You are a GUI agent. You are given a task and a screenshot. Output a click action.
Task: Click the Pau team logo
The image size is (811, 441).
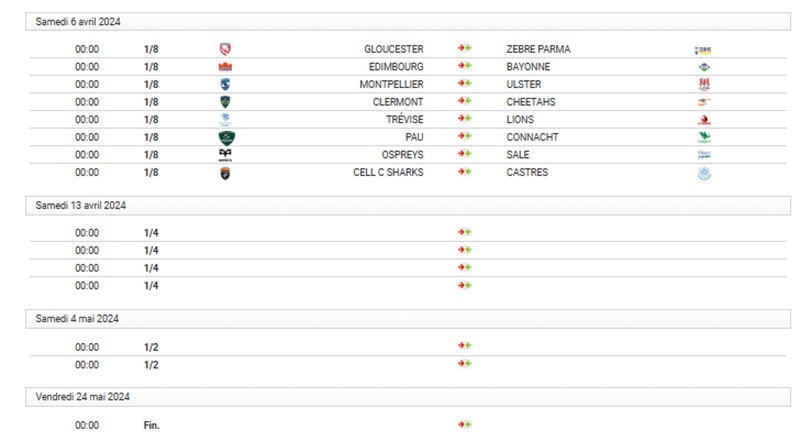226,137
